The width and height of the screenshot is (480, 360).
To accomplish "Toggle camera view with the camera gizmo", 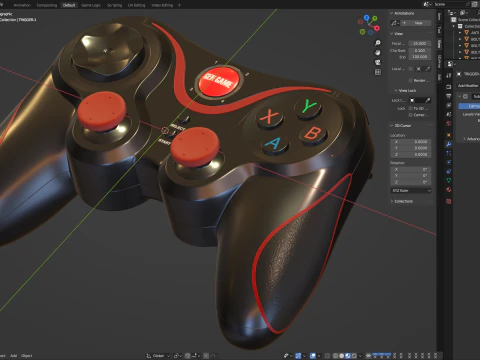I will click(x=378, y=62).
